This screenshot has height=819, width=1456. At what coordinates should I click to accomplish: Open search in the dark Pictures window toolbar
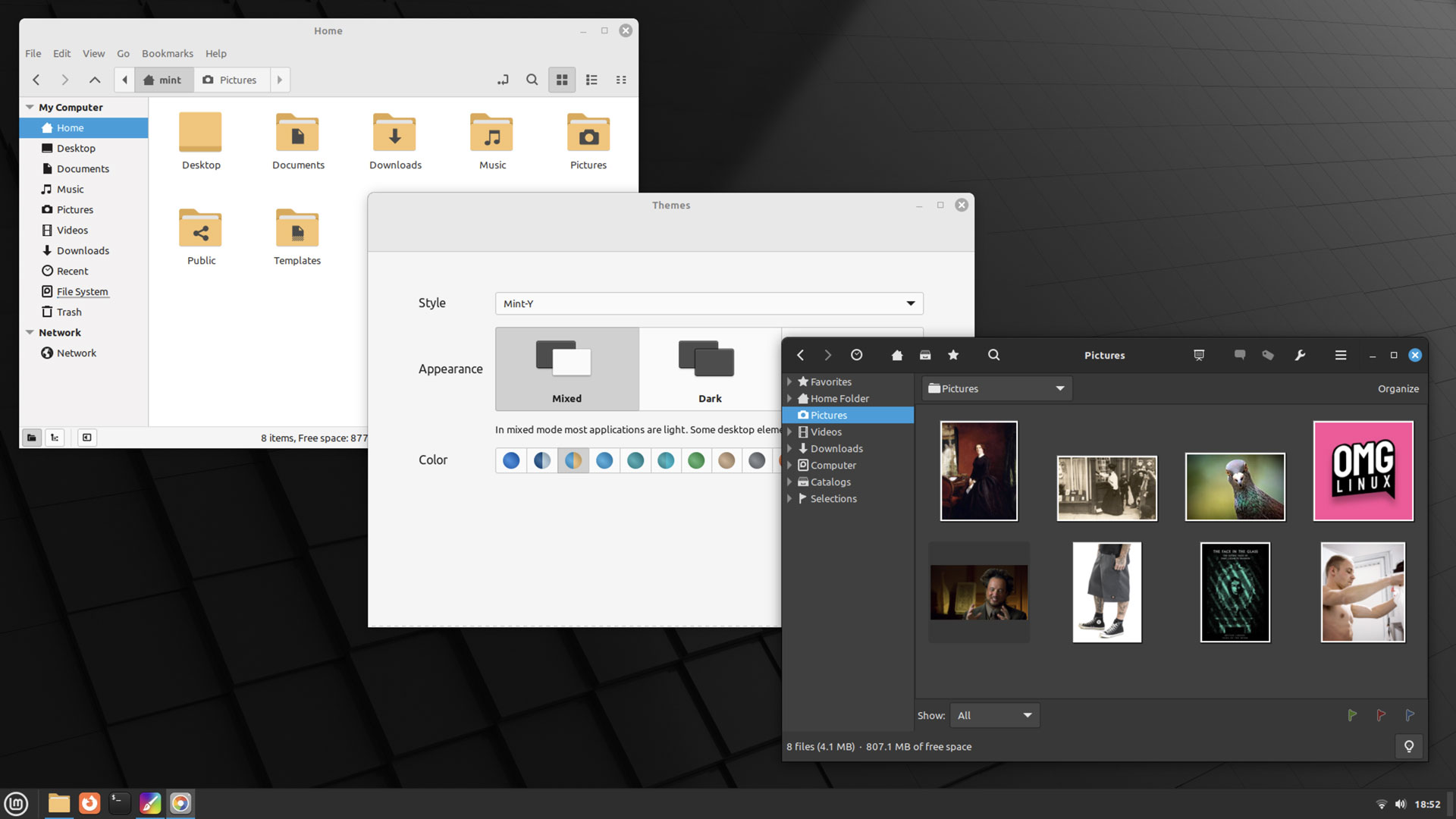tap(993, 355)
